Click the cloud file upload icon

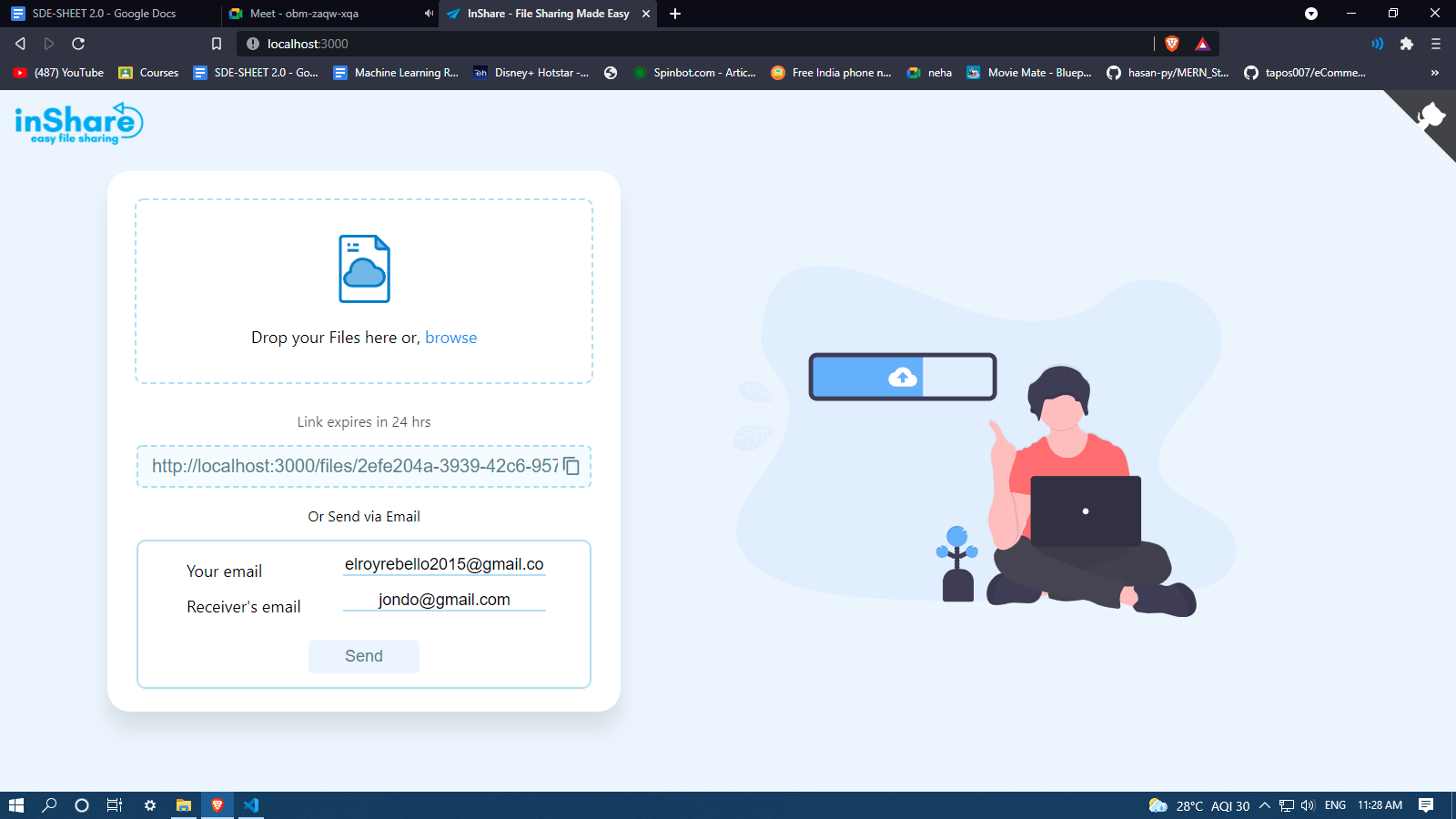364,268
